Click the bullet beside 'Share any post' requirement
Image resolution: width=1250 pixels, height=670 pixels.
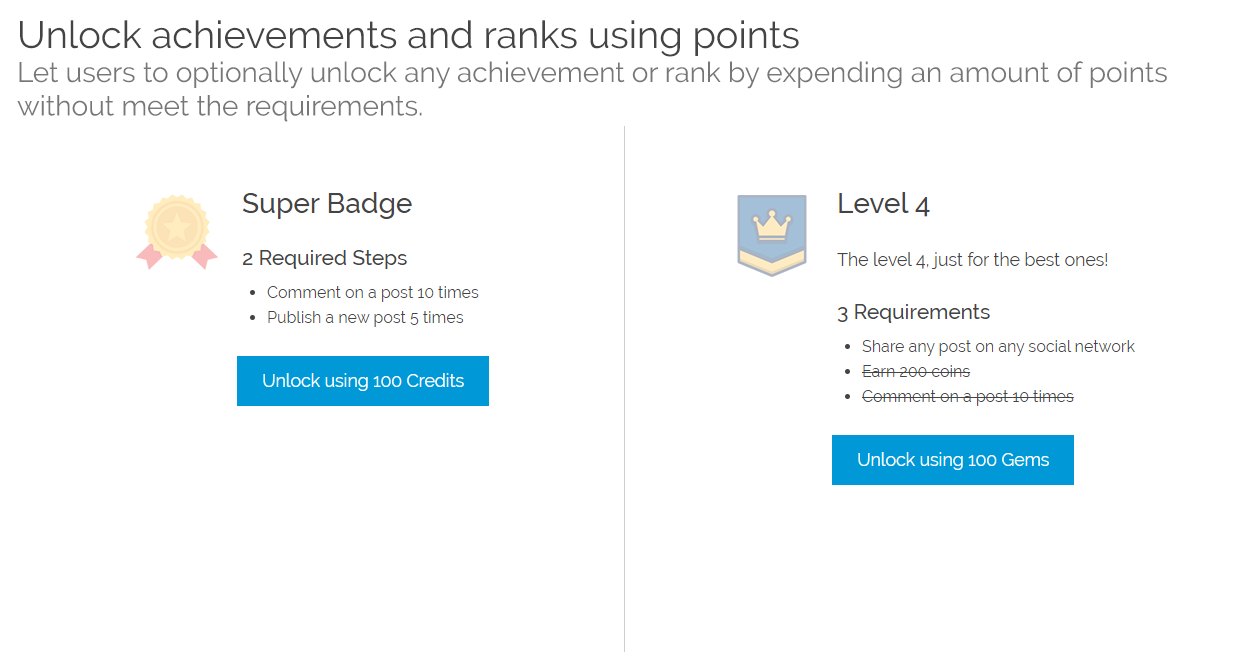[847, 346]
